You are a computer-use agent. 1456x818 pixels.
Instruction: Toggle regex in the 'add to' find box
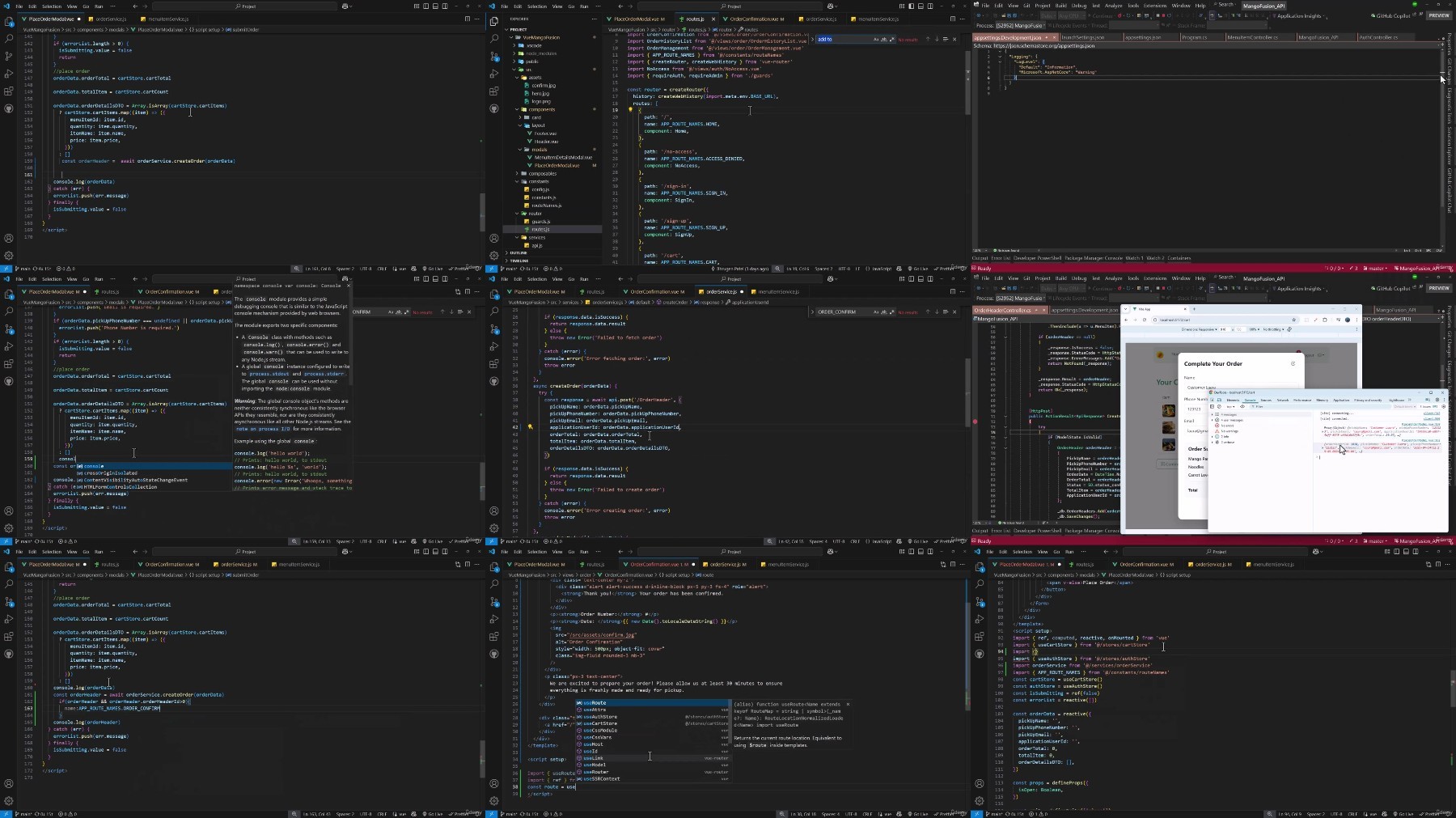tap(892, 39)
